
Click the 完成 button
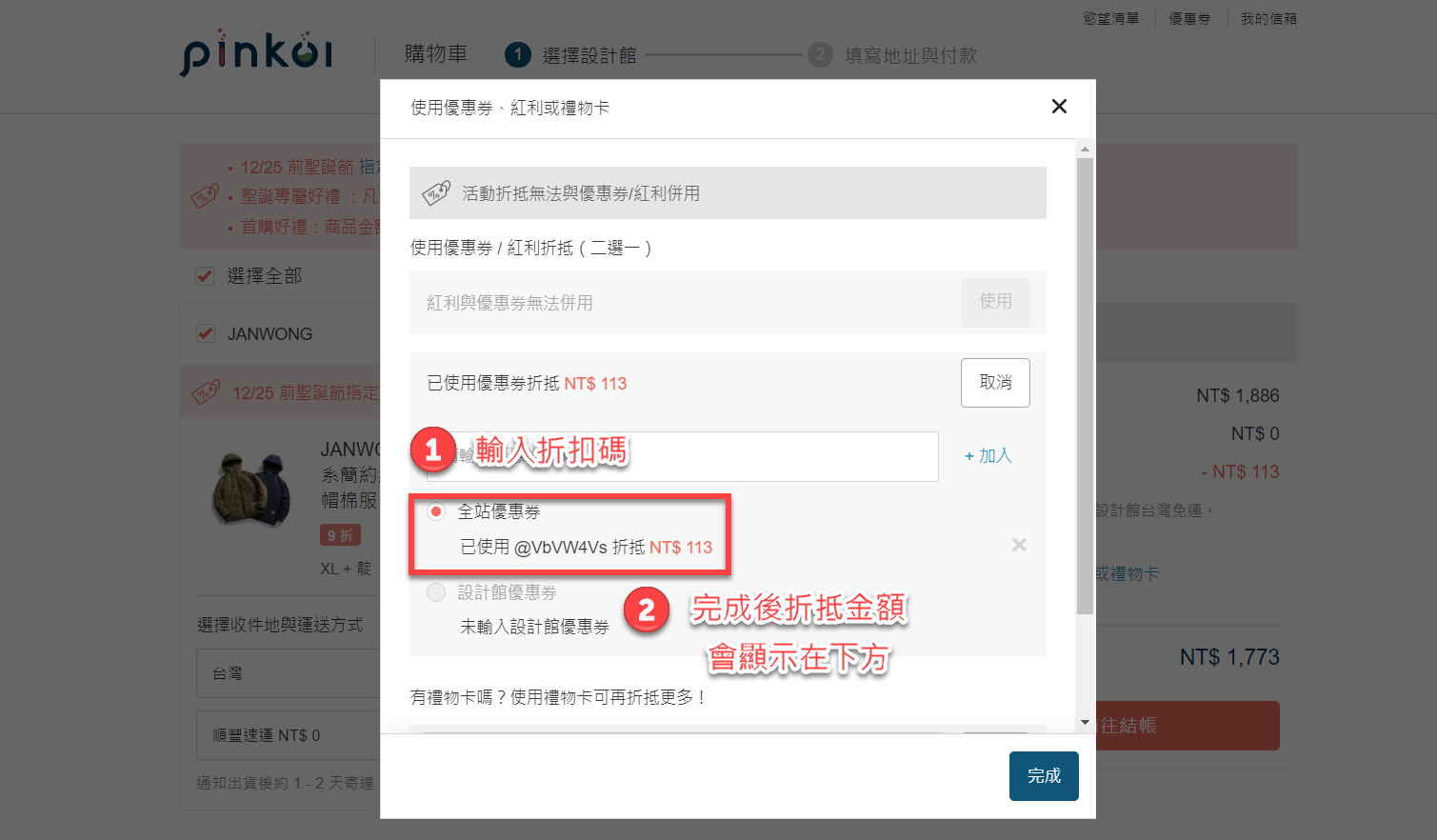click(1044, 776)
